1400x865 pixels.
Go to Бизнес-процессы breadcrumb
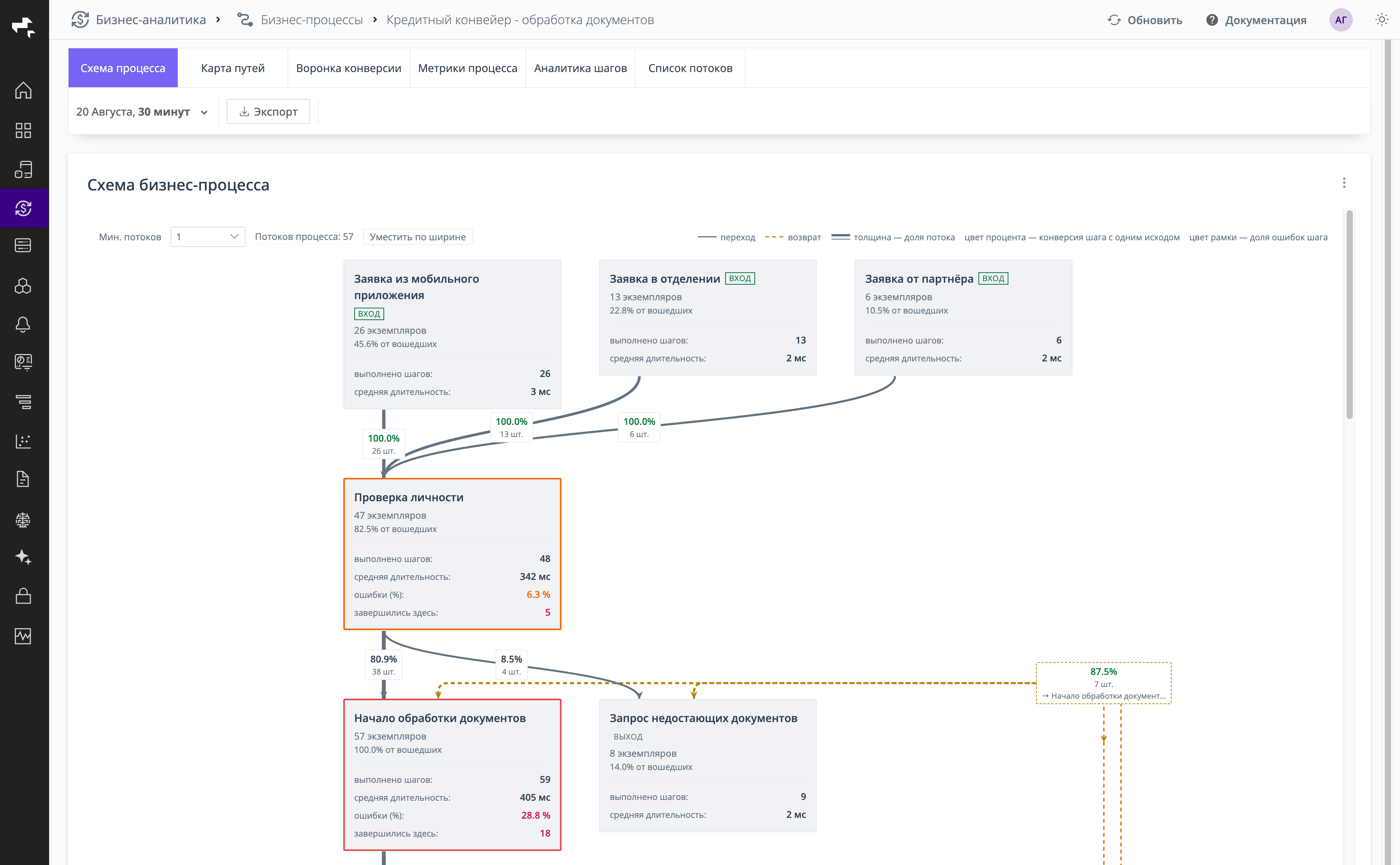[x=312, y=20]
